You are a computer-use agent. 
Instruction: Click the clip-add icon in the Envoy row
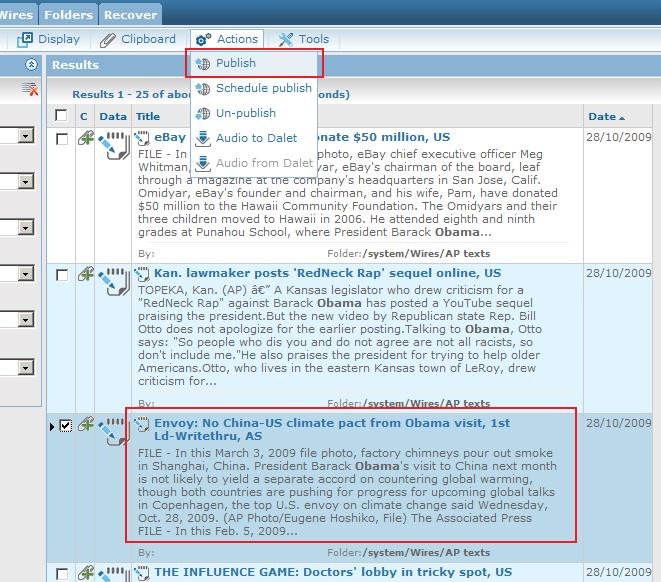coord(86,424)
